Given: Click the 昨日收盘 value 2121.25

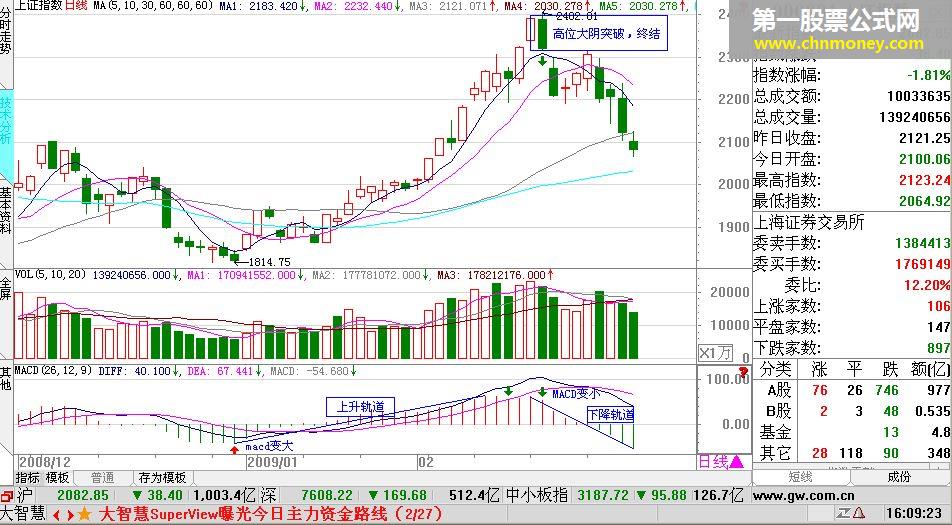Looking at the screenshot, I should click(x=924, y=138).
